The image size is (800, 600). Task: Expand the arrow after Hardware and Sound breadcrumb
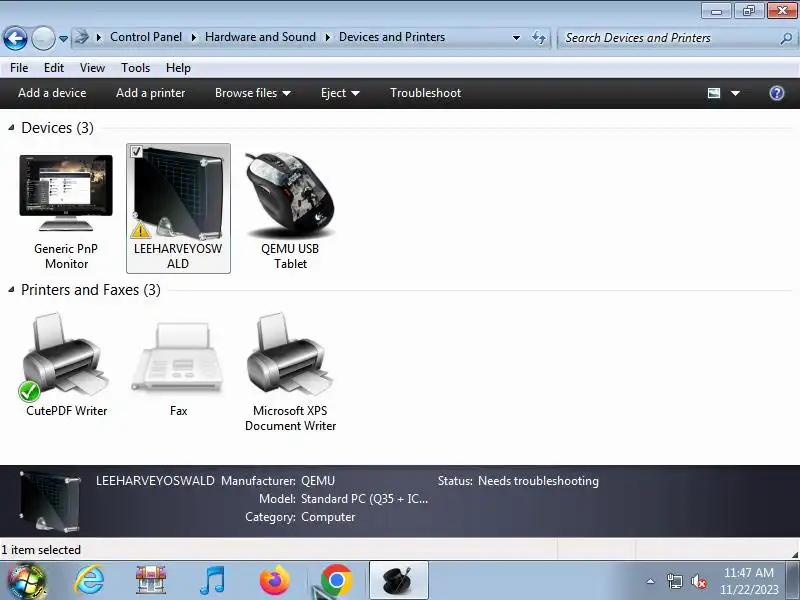pos(328,37)
